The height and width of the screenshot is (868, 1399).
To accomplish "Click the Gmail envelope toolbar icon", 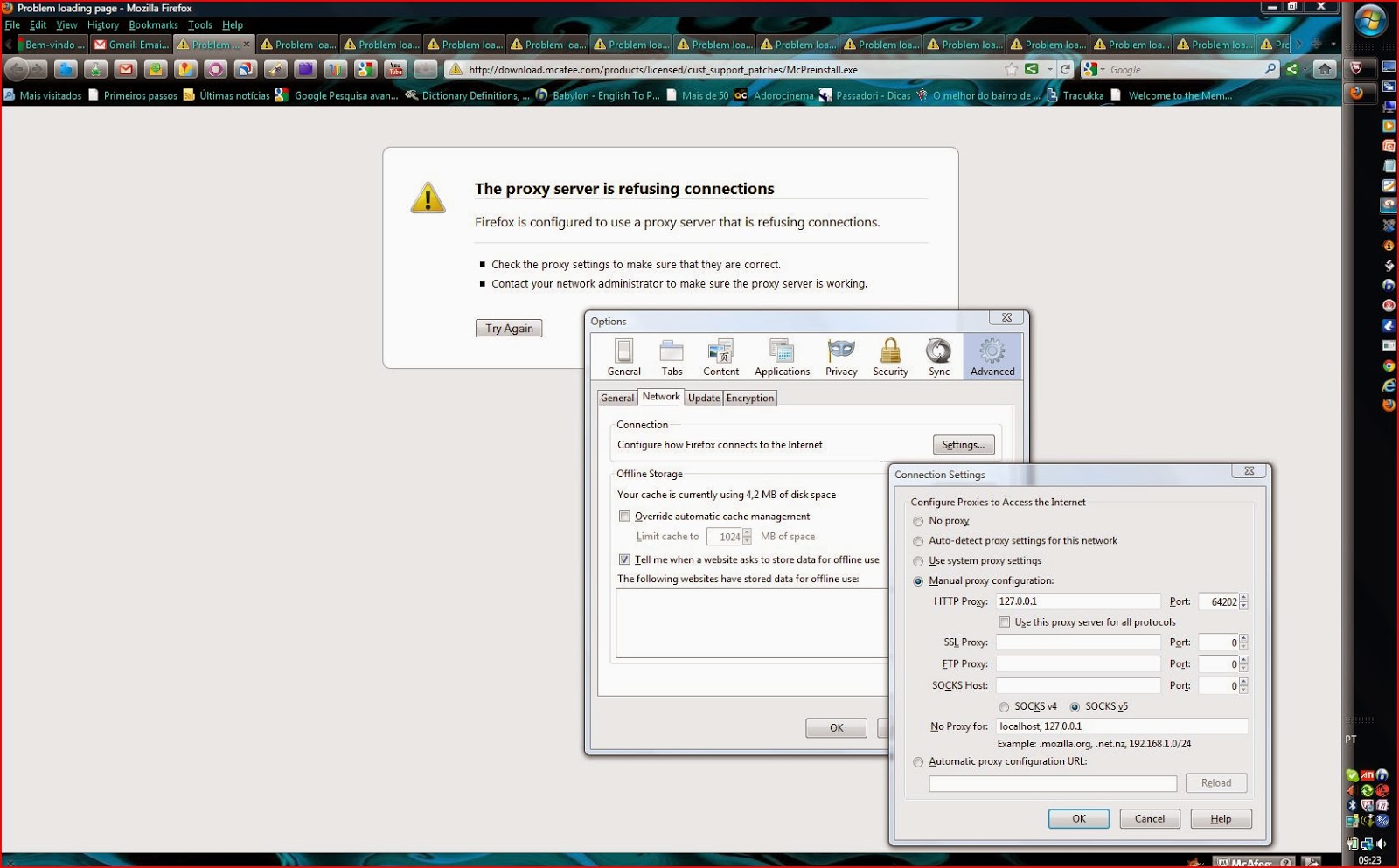I will pos(126,69).
